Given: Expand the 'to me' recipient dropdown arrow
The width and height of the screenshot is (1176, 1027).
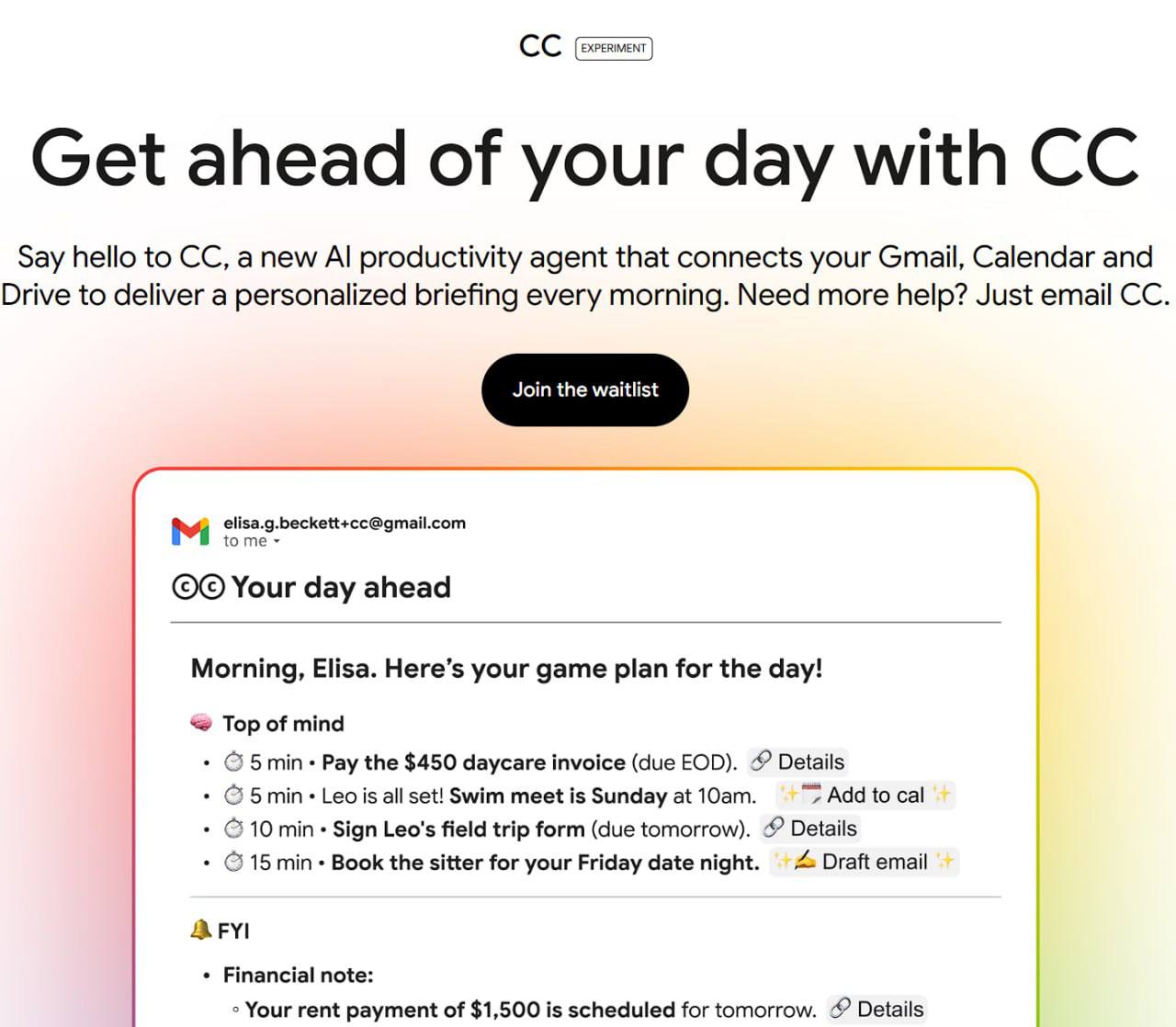Looking at the screenshot, I should tap(277, 542).
